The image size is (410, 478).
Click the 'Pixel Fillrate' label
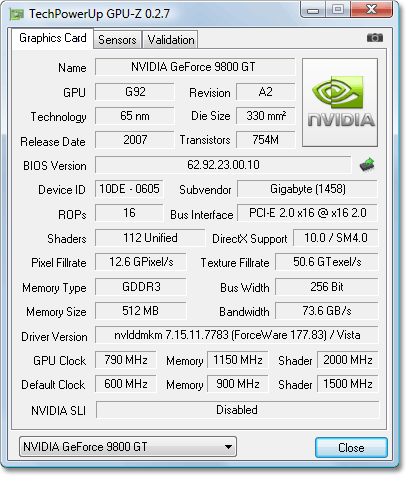(x=59, y=263)
